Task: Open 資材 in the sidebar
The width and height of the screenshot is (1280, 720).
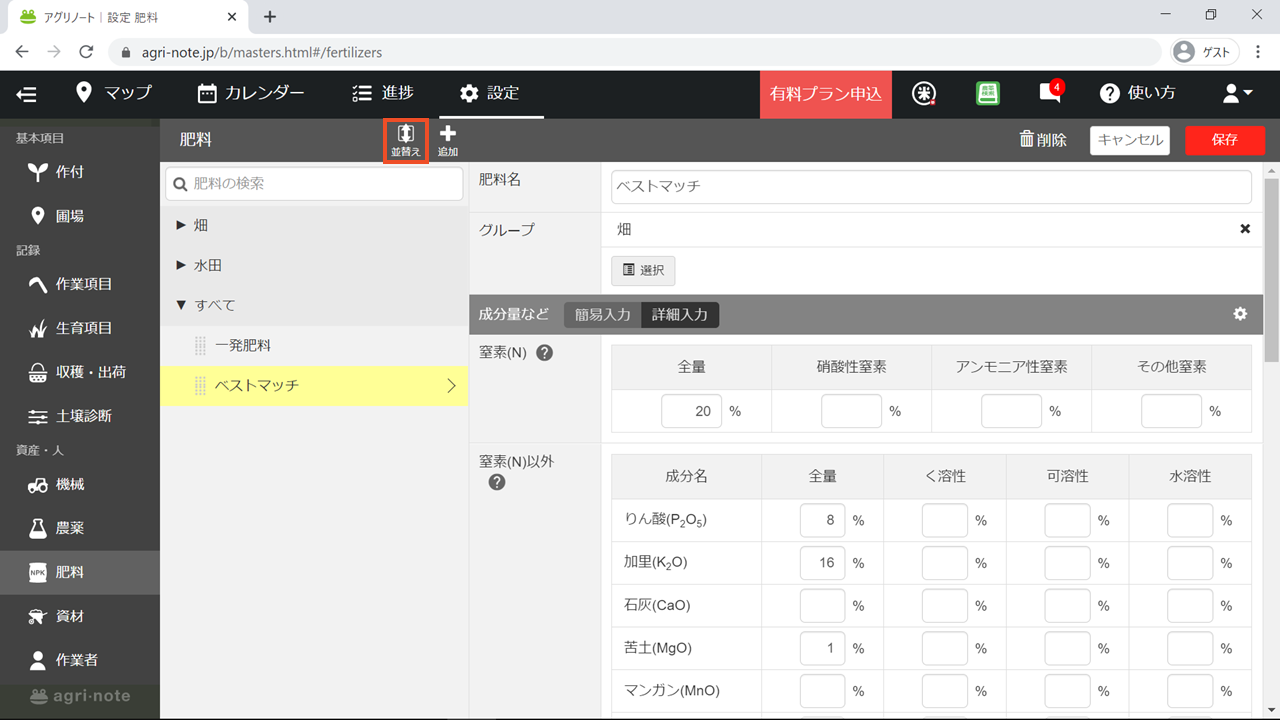Action: point(80,616)
